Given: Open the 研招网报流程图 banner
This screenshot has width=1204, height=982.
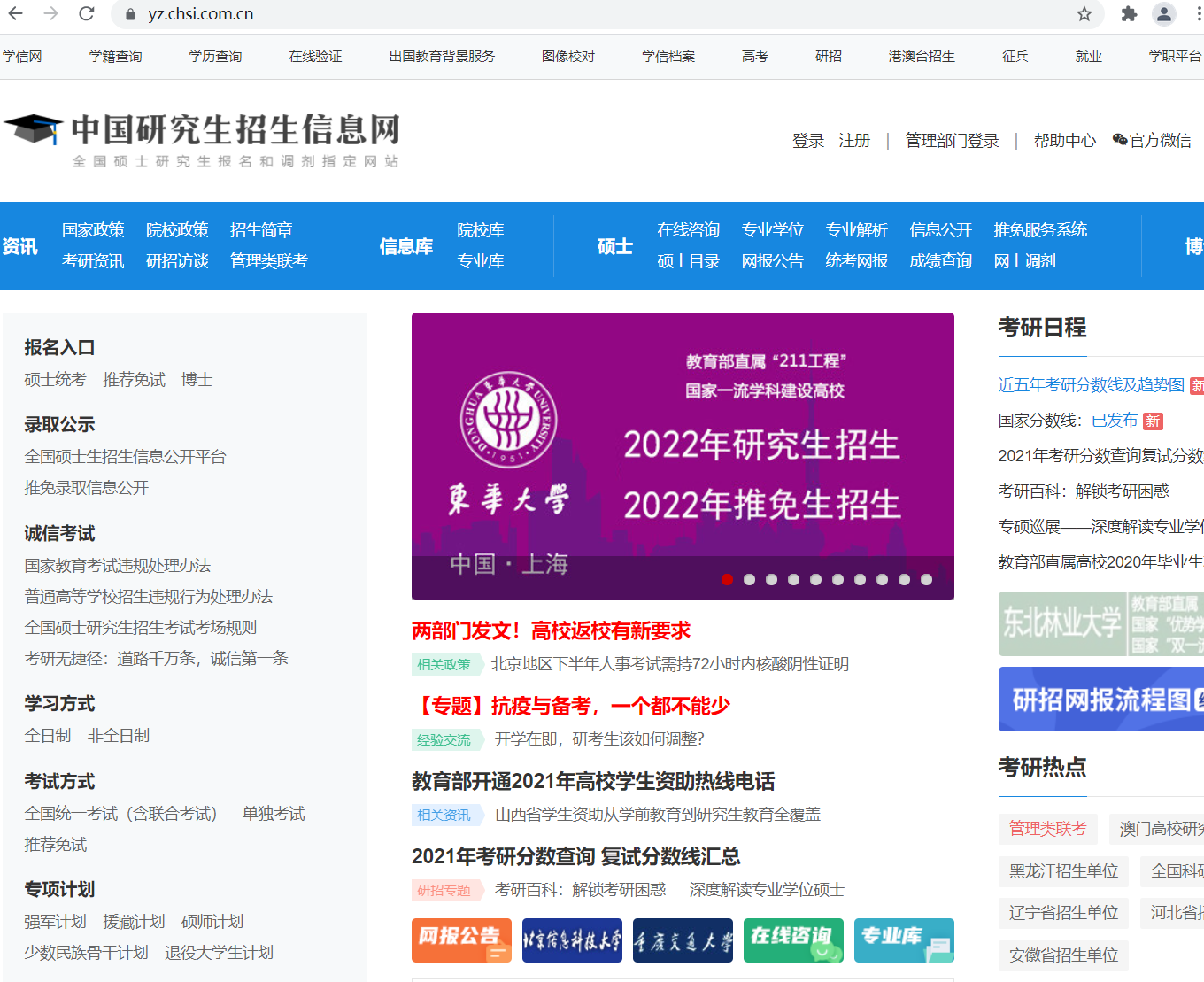Looking at the screenshot, I should [1101, 699].
